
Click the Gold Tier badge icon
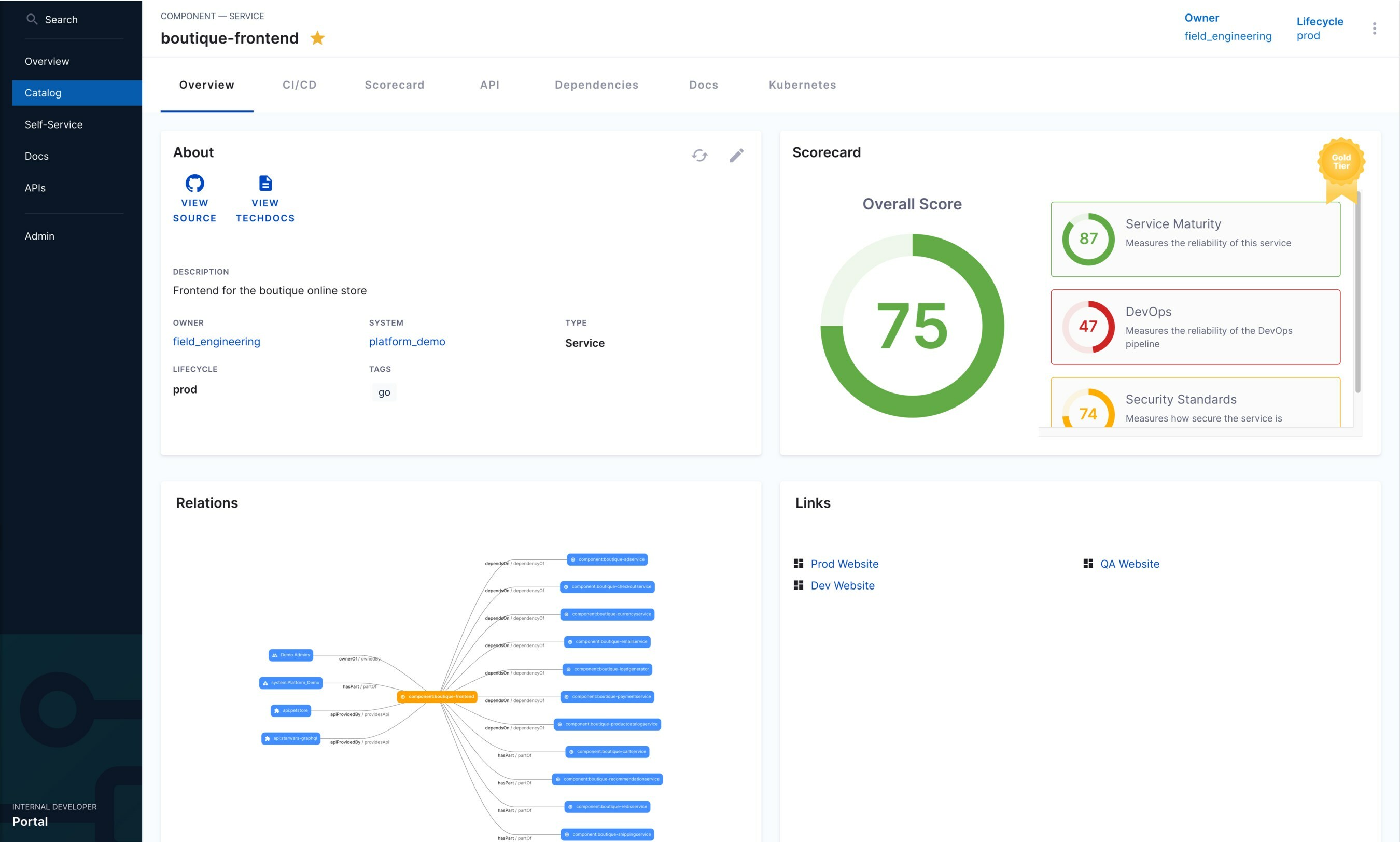tap(1341, 163)
